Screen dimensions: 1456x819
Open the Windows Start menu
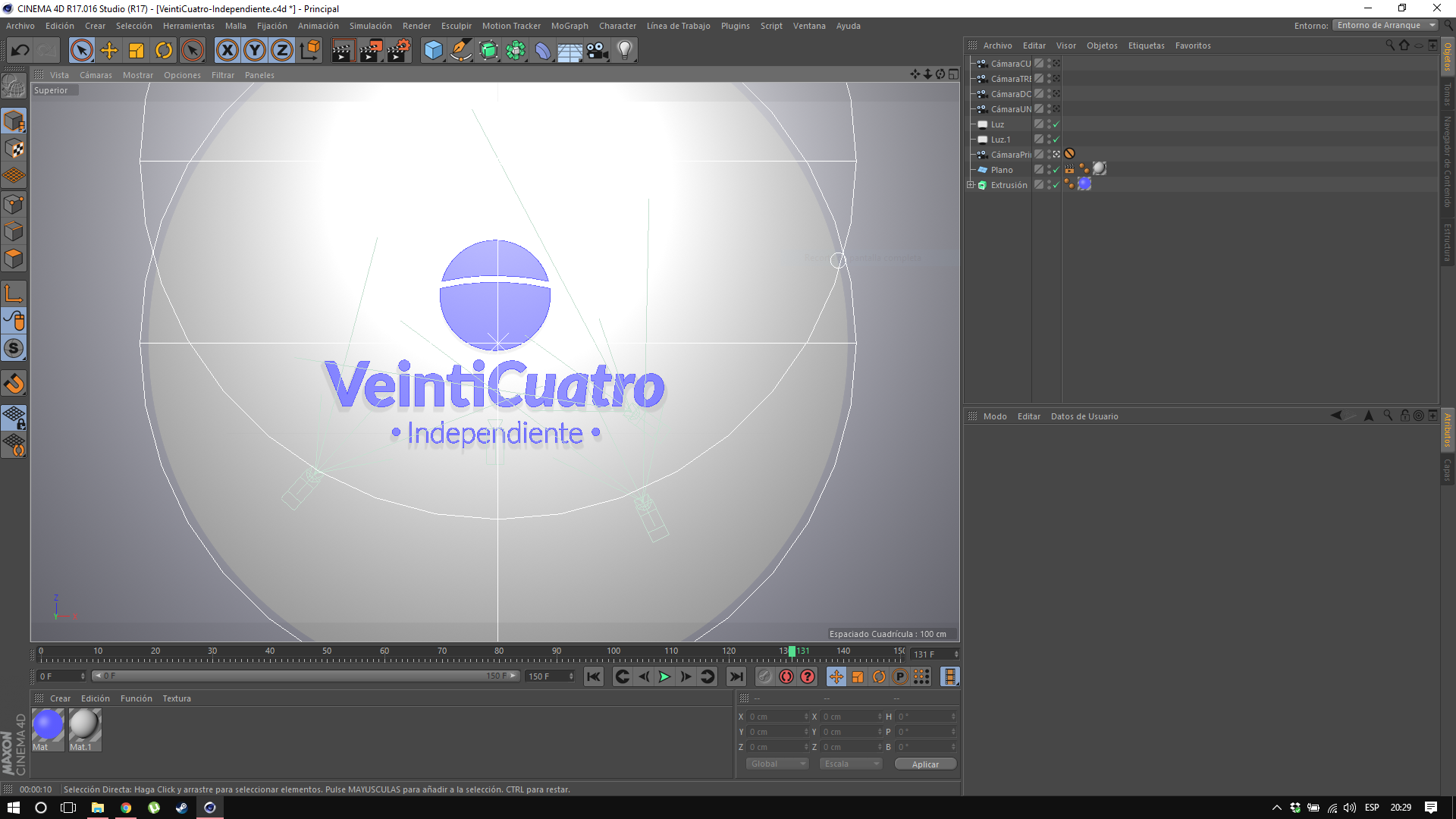click(x=13, y=808)
